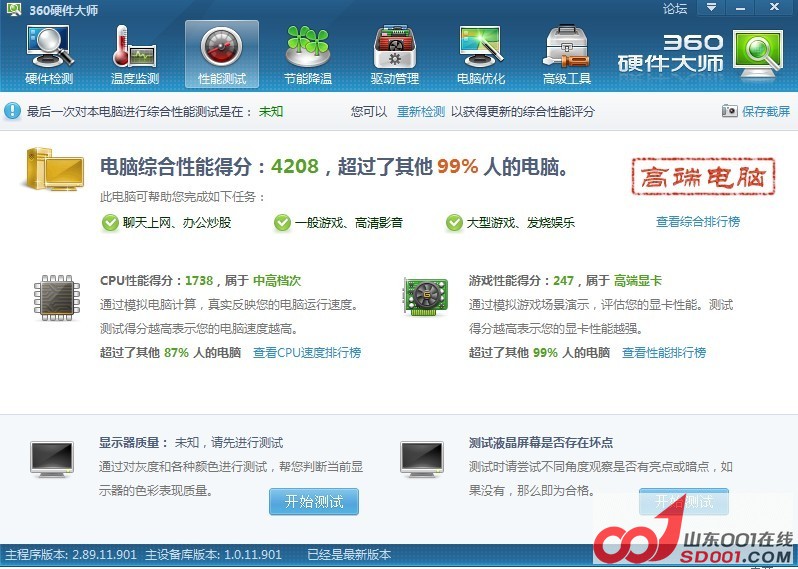This screenshot has width=798, height=569.
Task: Open 查看性能排行榜 gaming performance ranking
Action: pos(664,353)
